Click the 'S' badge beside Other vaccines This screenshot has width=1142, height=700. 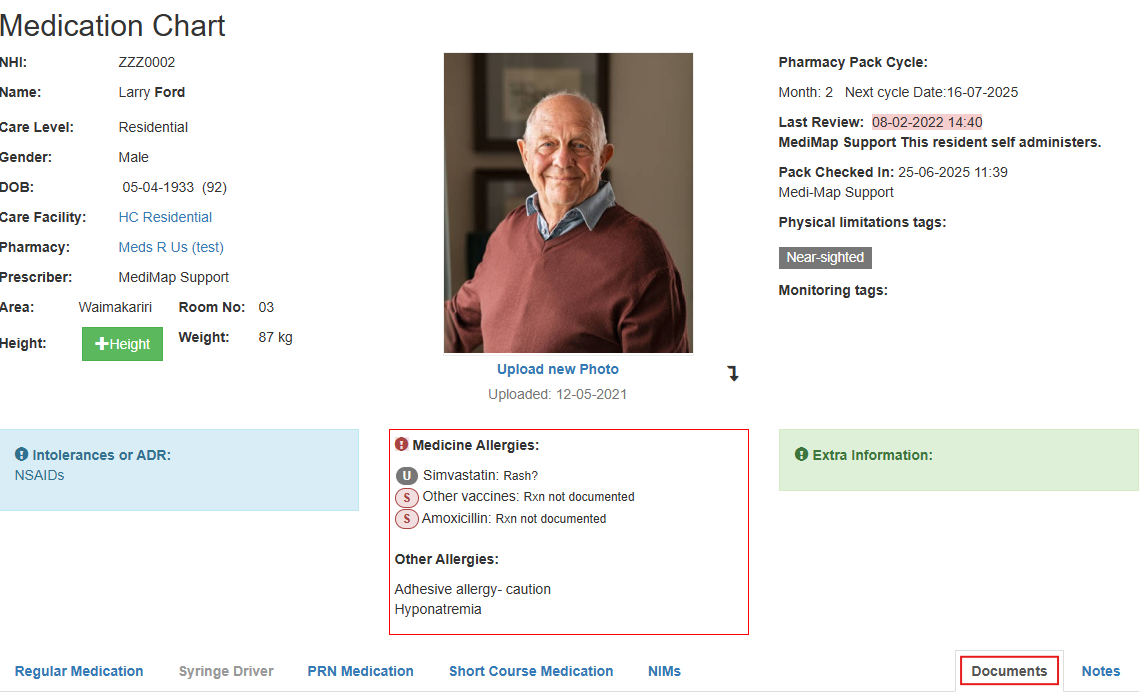(x=406, y=497)
